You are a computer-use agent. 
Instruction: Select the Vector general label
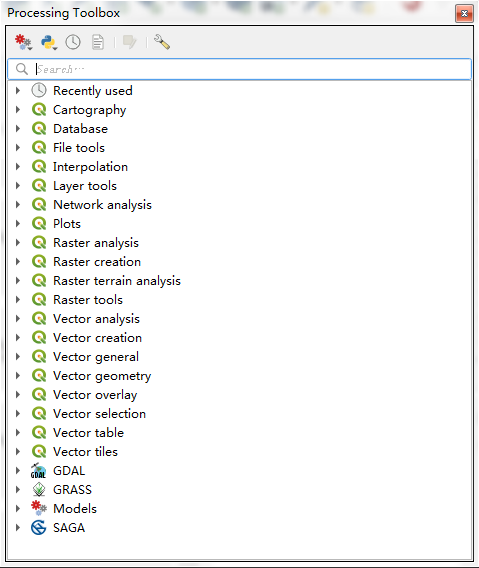96,357
